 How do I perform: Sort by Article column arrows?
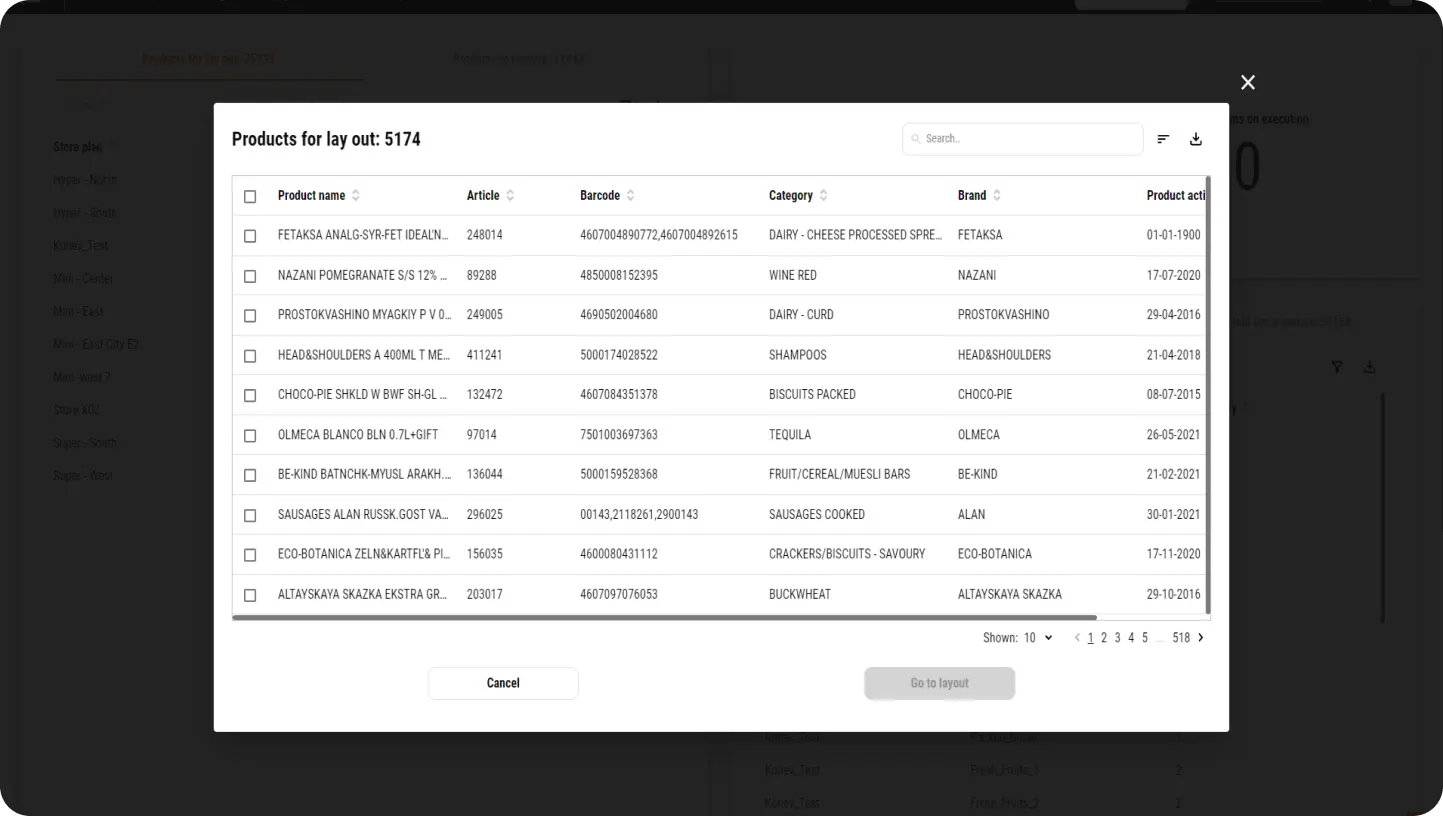510,196
